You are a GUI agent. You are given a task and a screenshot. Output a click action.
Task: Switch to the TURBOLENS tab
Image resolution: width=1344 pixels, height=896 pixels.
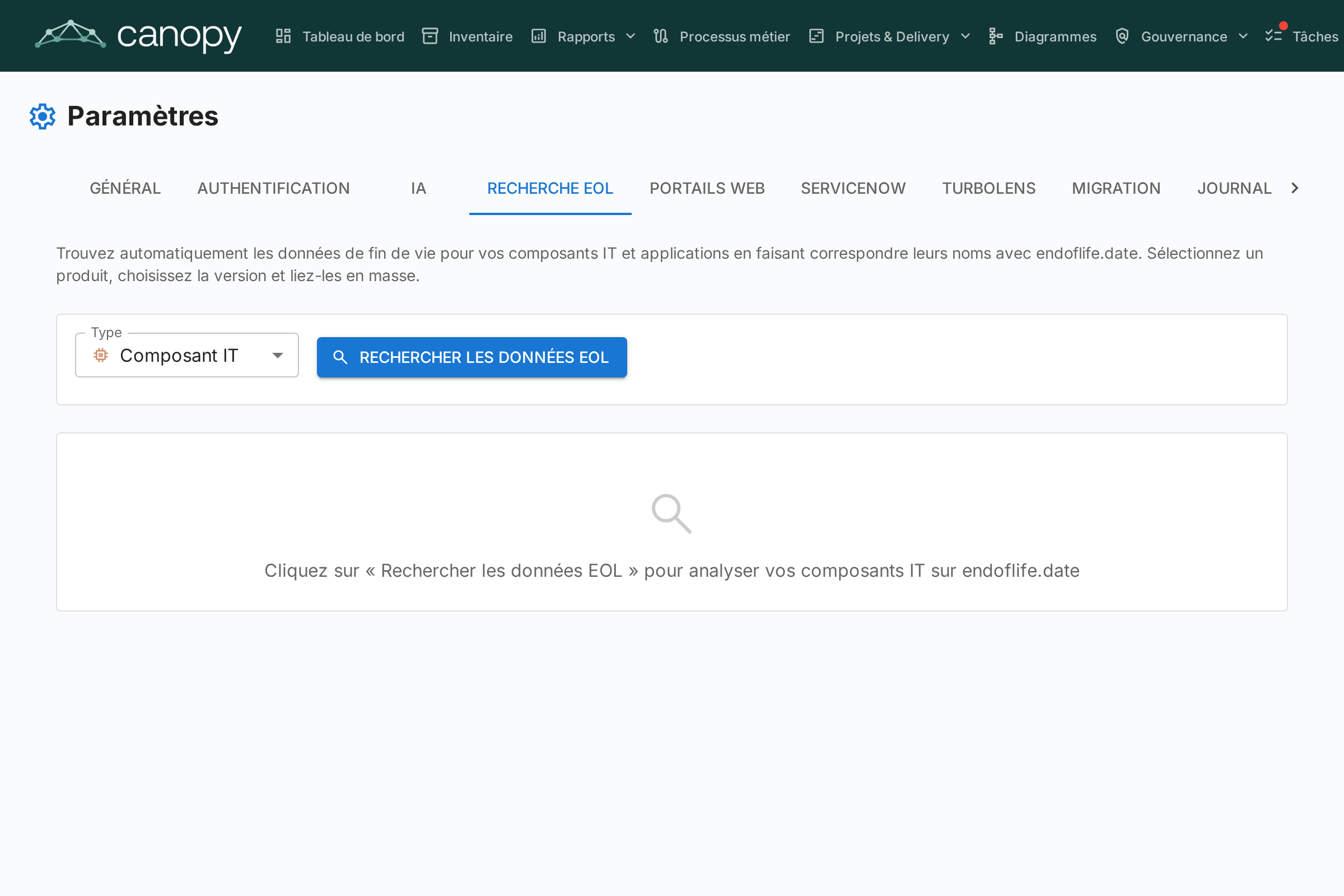pos(988,188)
